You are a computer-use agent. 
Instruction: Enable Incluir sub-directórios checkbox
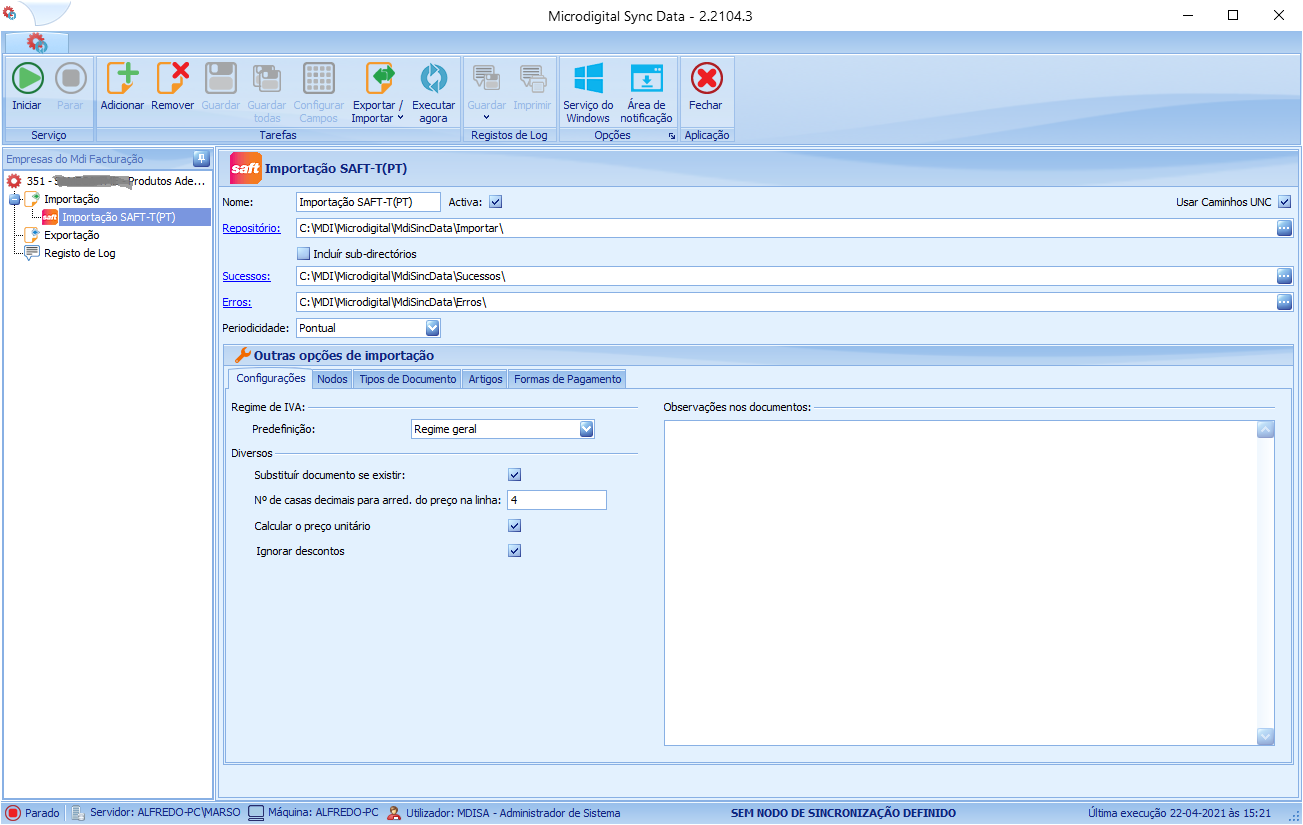coord(304,254)
